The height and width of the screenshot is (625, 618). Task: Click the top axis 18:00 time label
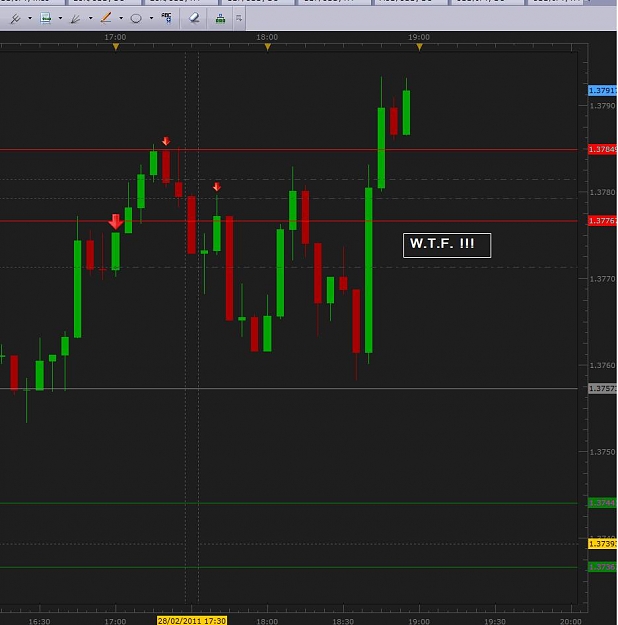[x=267, y=37]
